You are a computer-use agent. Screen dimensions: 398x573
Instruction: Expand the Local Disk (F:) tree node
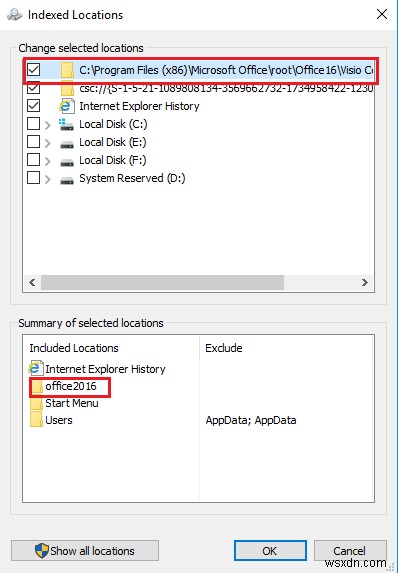[48, 162]
